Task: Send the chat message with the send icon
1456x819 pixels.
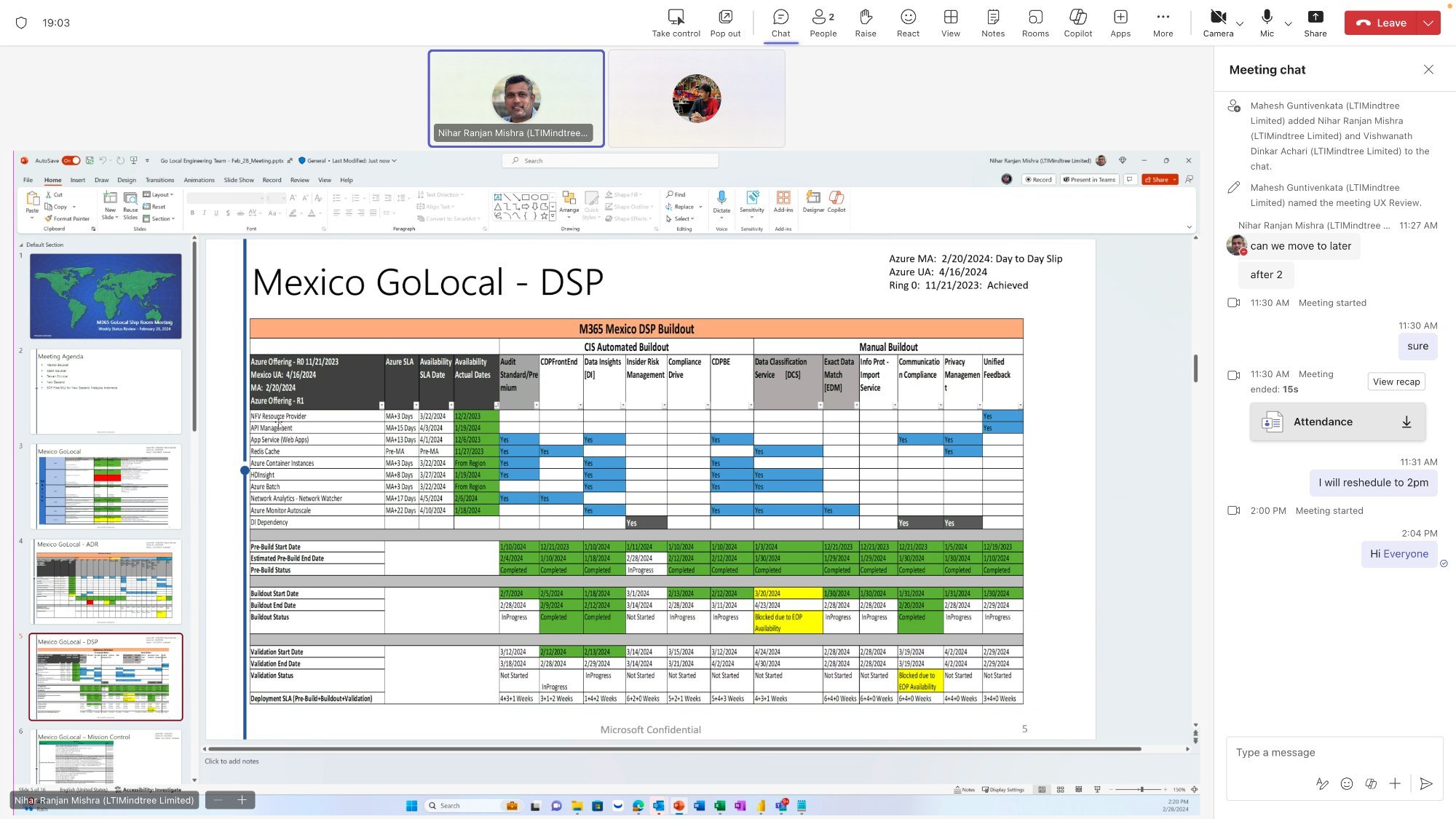Action: pos(1425,784)
